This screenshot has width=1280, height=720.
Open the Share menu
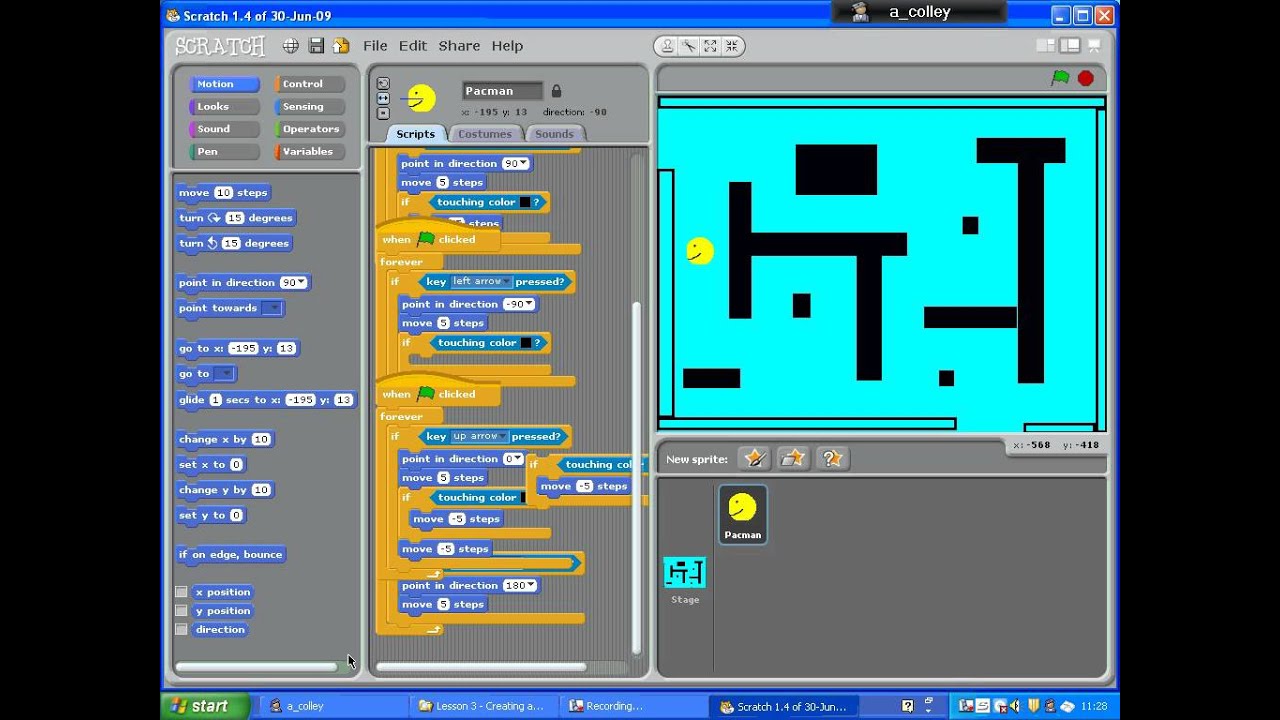pyautogui.click(x=459, y=46)
